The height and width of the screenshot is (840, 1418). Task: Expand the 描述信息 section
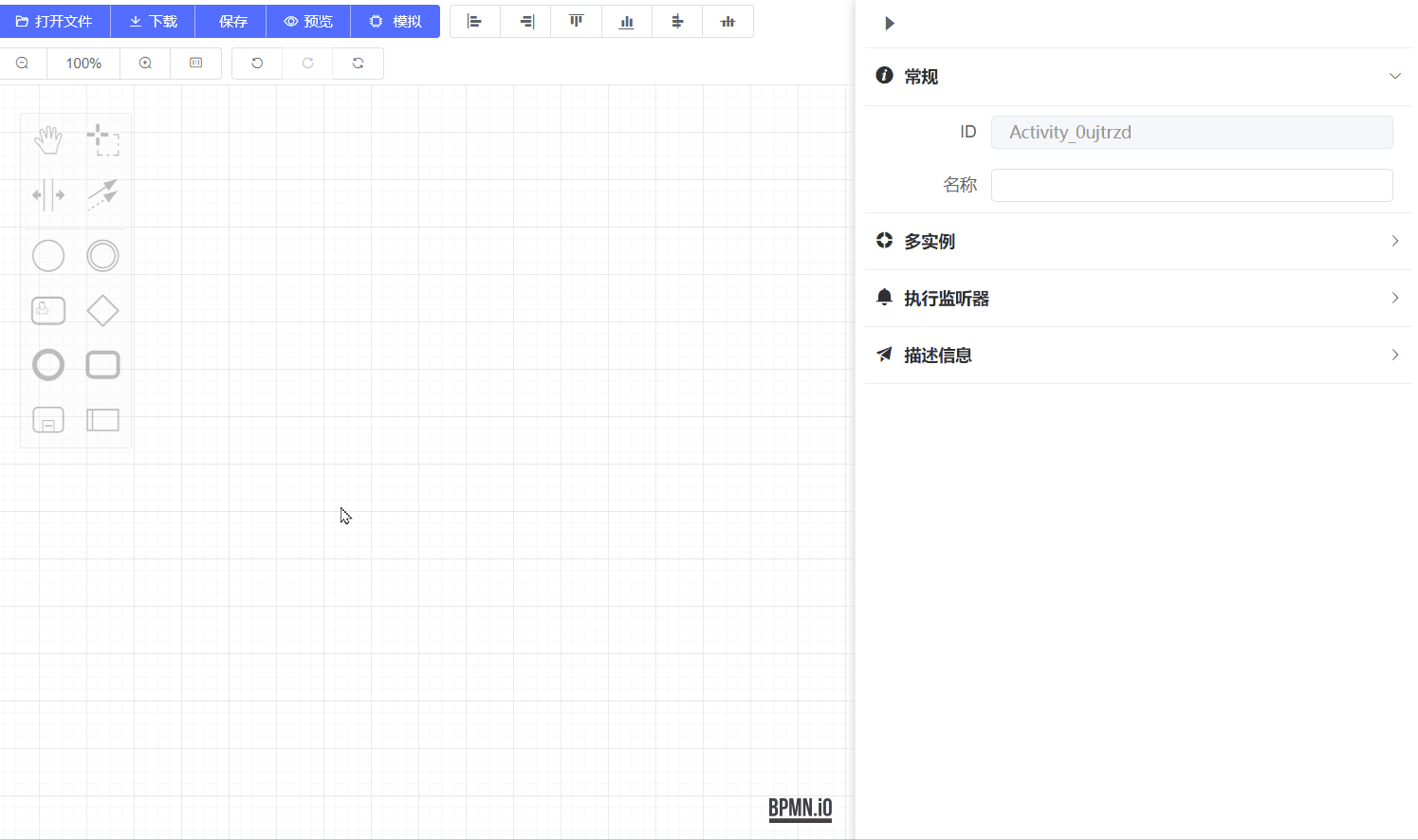click(1138, 356)
